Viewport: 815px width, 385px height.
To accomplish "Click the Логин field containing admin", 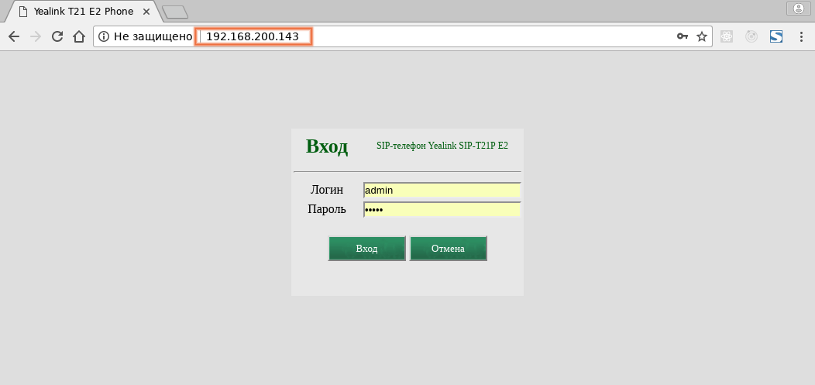I will pos(442,190).
